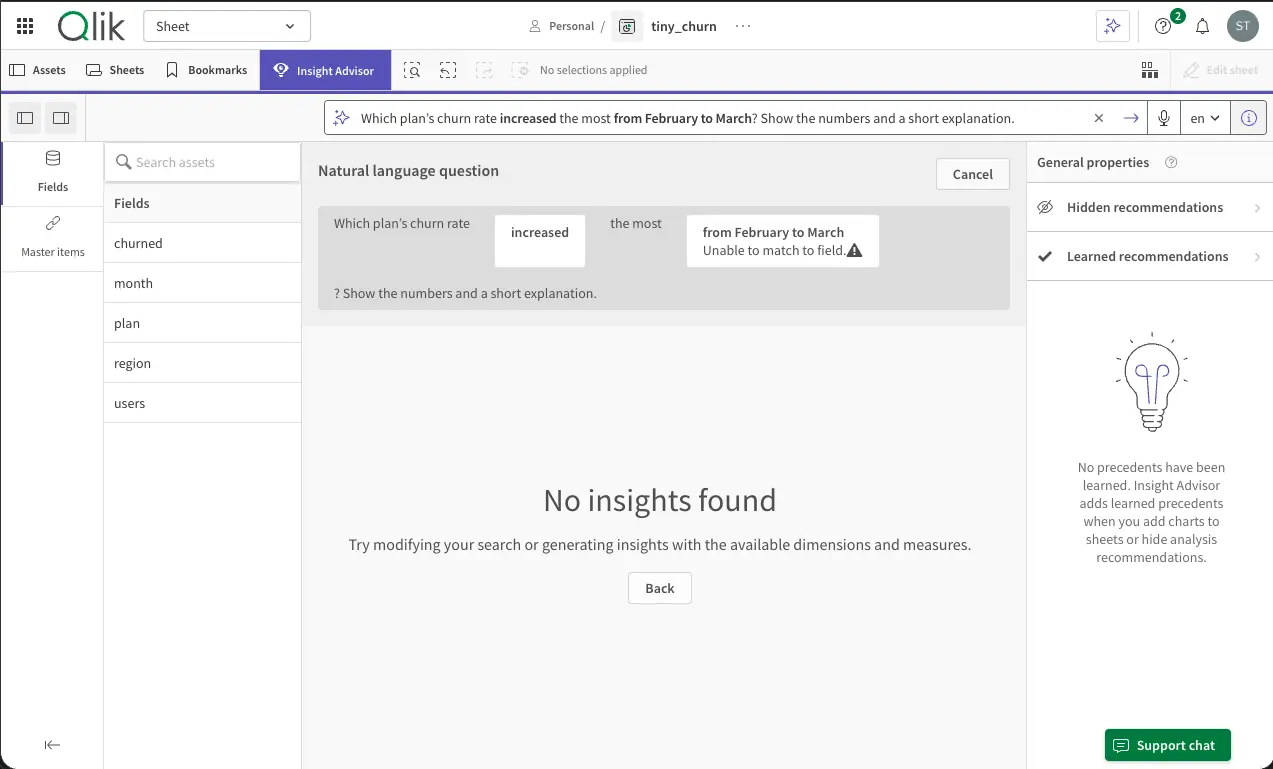This screenshot has height=769, width=1273.
Task: Open the Sheet dropdown selector
Action: tap(226, 26)
